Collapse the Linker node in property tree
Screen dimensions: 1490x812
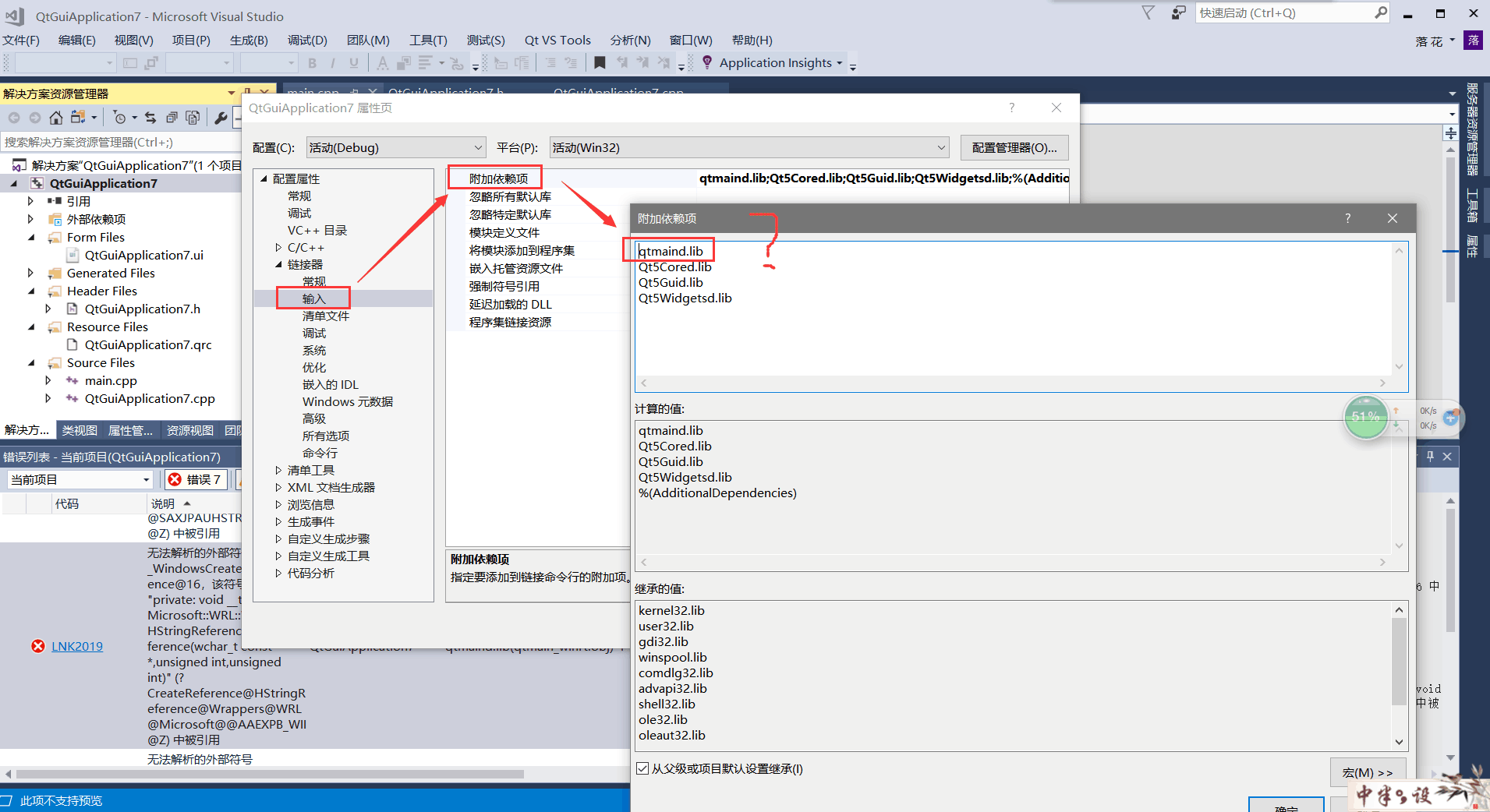pyautogui.click(x=278, y=264)
